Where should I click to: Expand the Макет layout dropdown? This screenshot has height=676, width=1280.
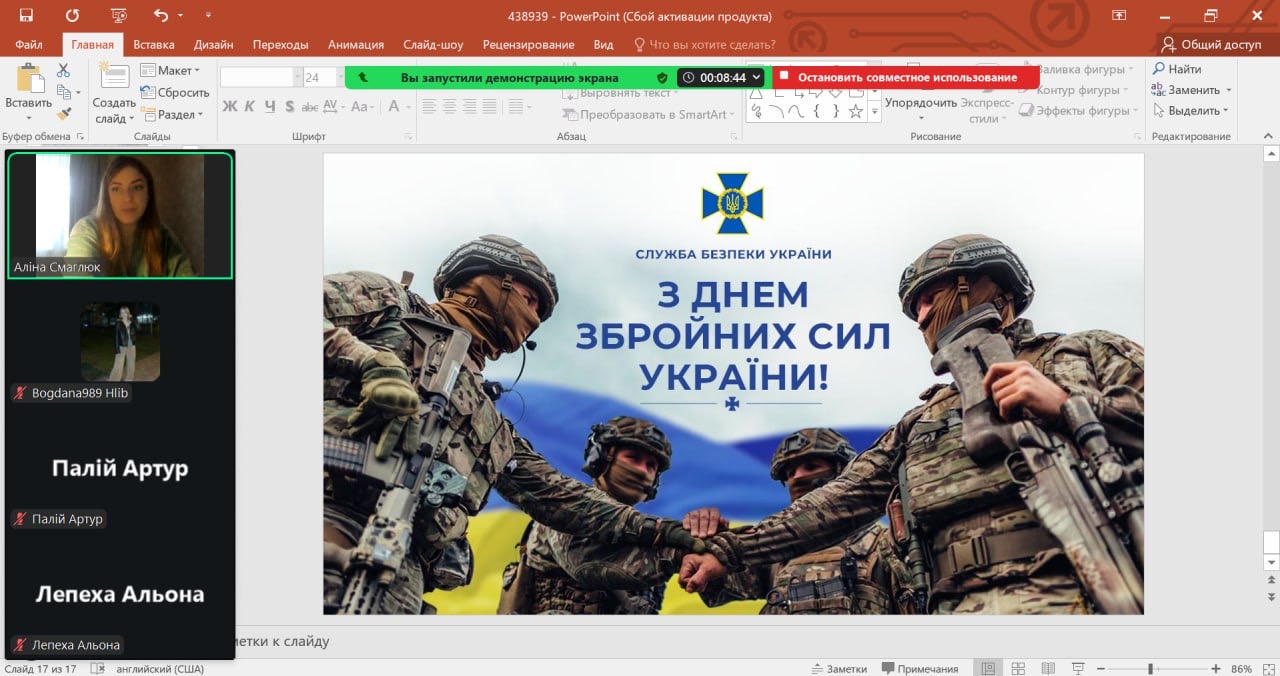[171, 71]
